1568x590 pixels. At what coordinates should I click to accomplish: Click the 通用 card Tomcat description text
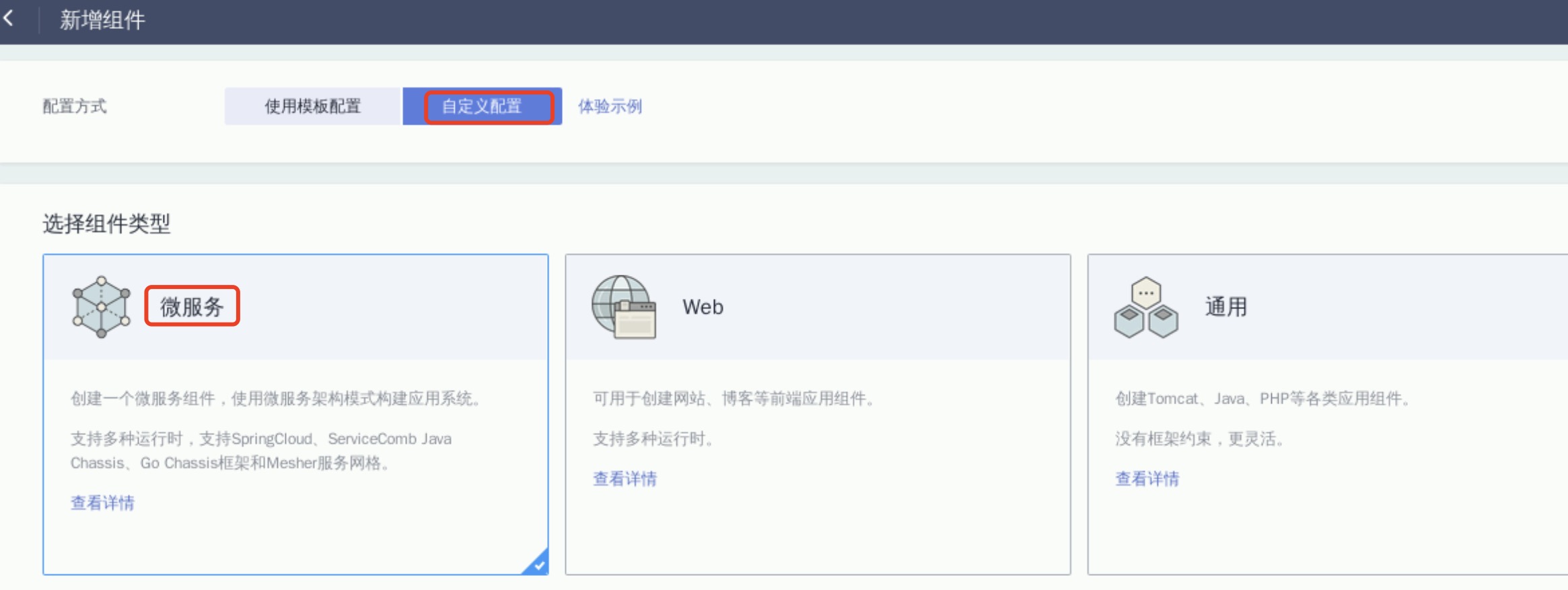coord(1262,399)
